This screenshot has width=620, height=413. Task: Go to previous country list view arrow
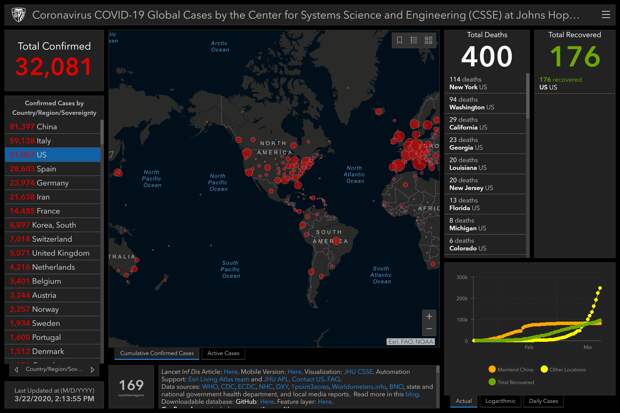[x=16, y=369]
